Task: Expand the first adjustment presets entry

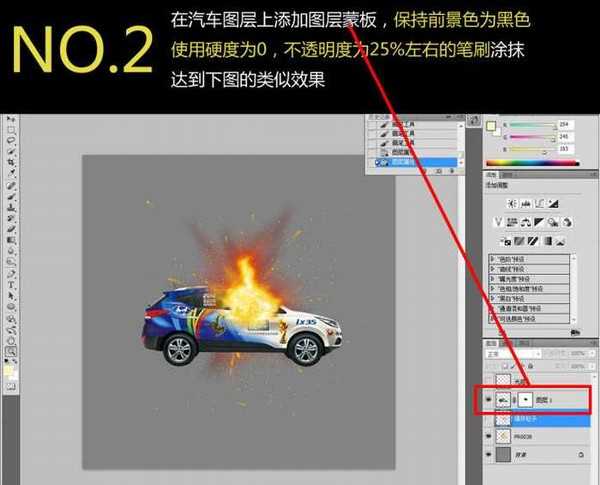Action: click(493, 258)
